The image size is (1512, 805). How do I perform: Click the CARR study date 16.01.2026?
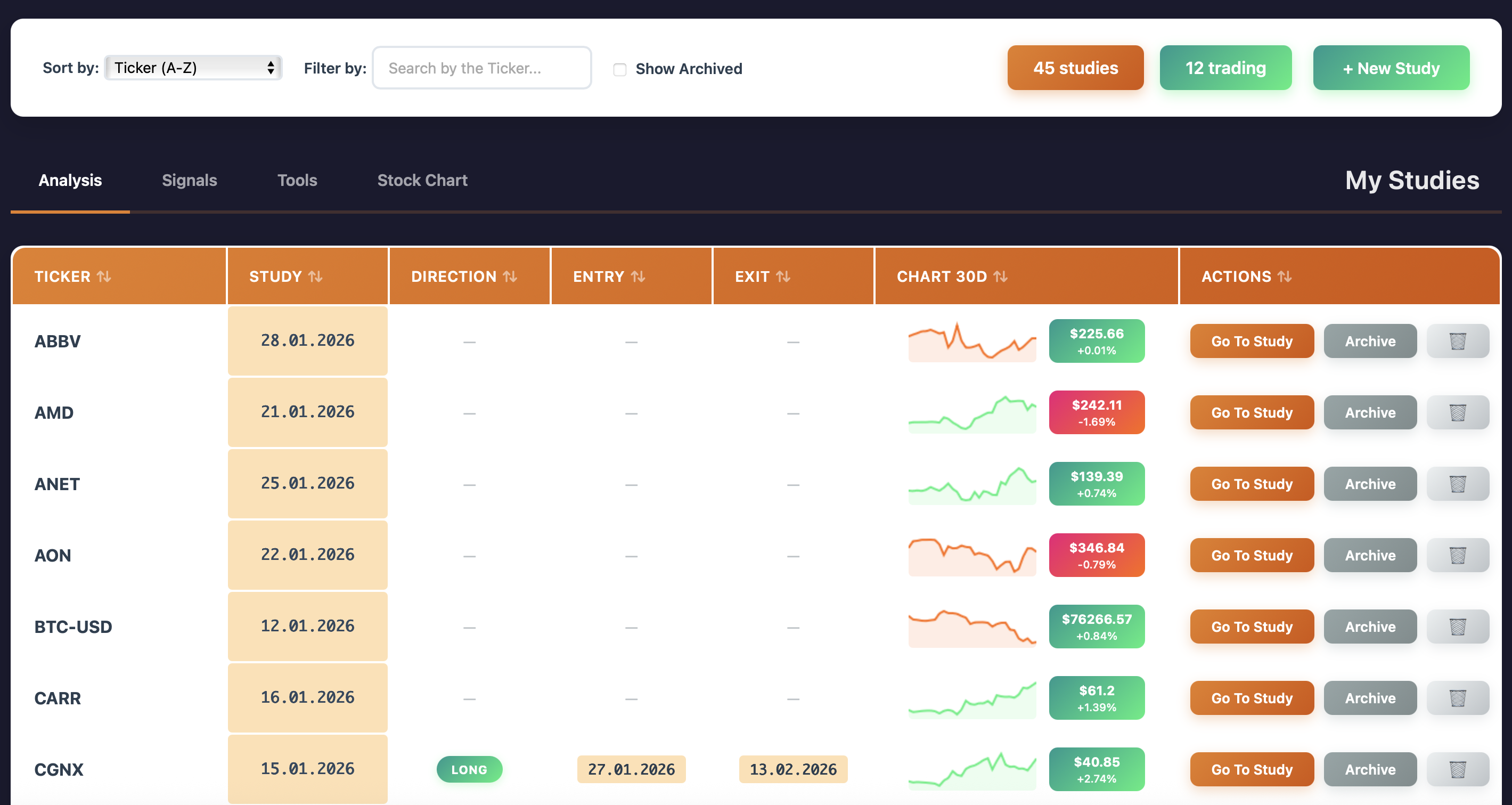[x=307, y=697]
